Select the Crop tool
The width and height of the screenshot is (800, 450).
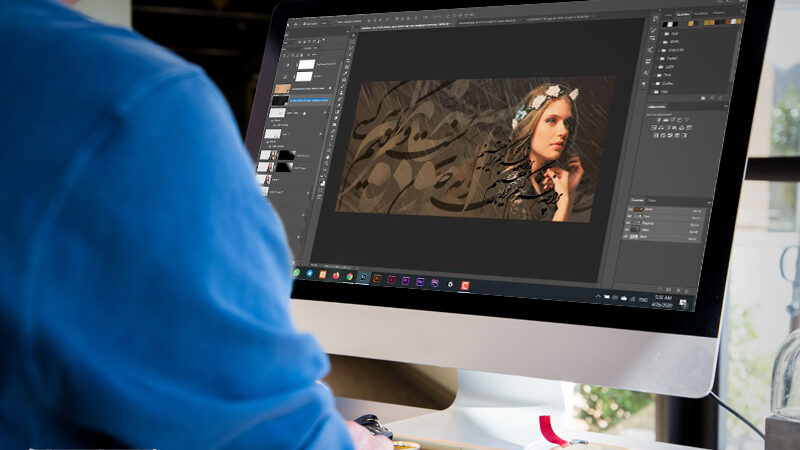tap(348, 60)
